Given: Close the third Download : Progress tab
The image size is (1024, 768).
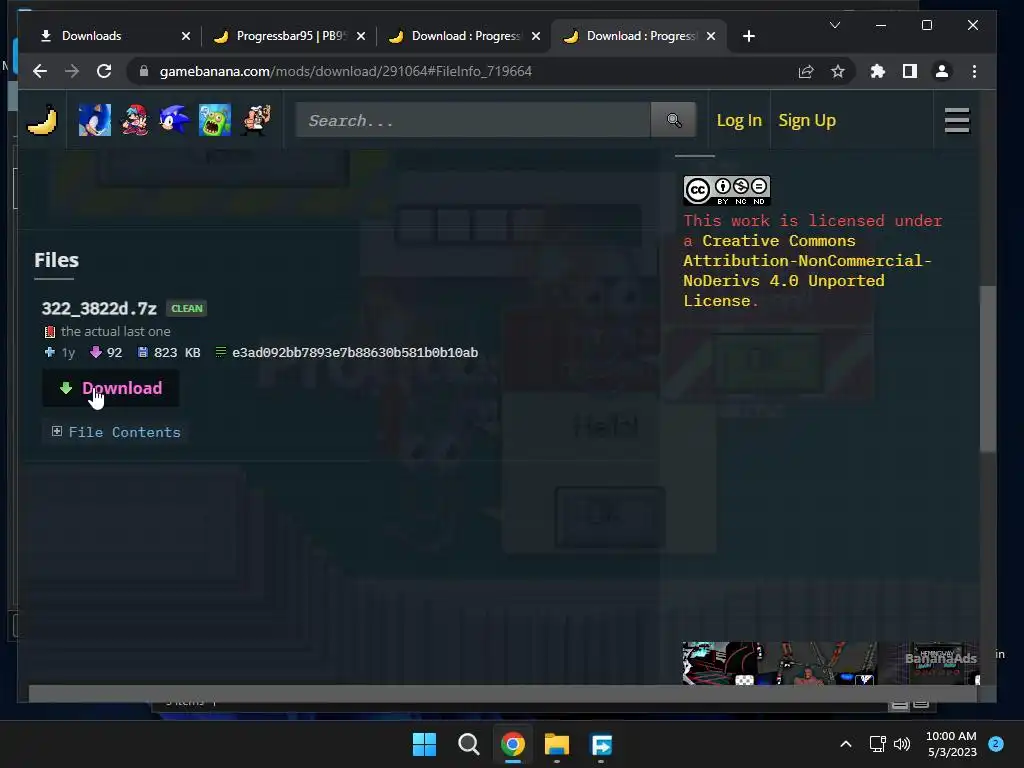Looking at the screenshot, I should tap(536, 36).
